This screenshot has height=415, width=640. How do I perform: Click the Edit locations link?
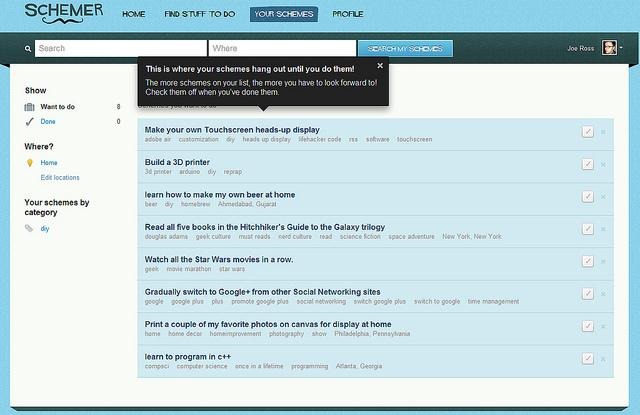[60, 177]
